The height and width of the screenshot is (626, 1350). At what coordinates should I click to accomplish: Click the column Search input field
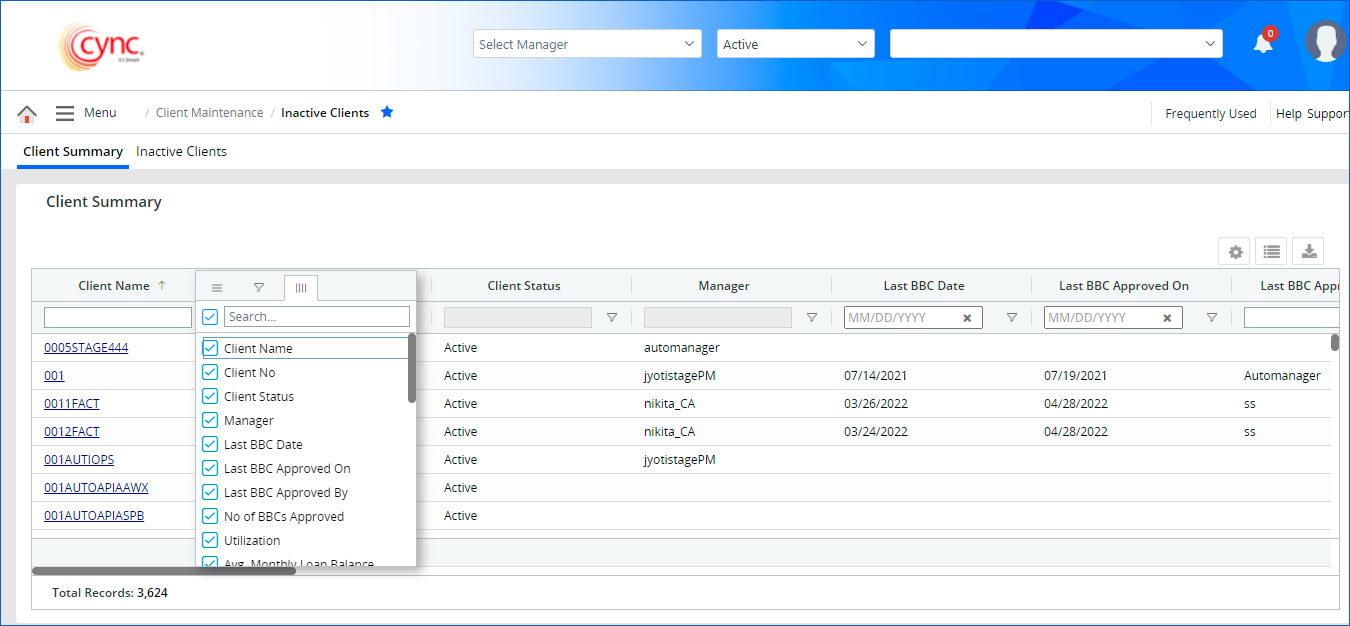coord(316,317)
